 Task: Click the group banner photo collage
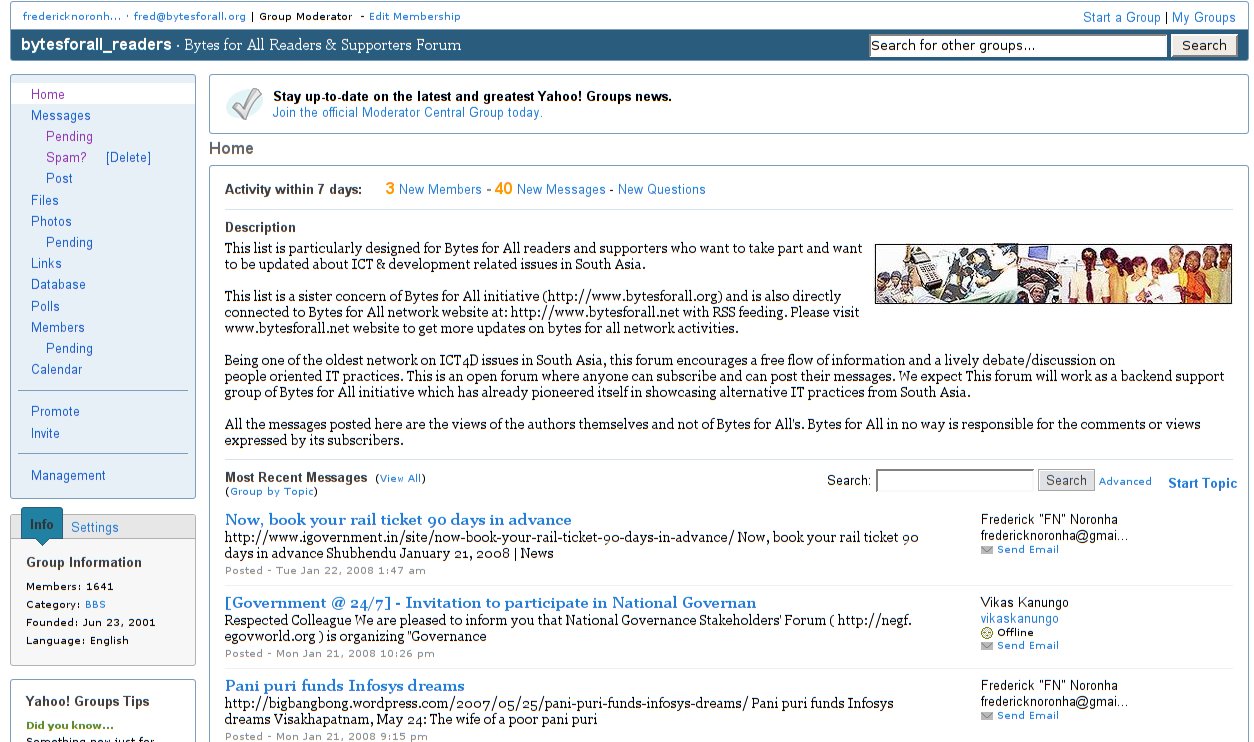pyautogui.click(x=1053, y=274)
